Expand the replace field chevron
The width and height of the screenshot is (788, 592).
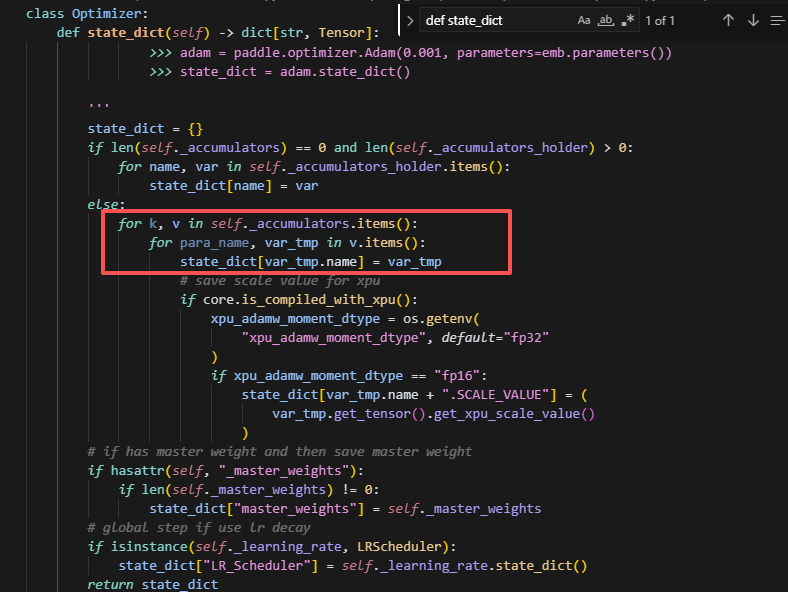(410, 20)
